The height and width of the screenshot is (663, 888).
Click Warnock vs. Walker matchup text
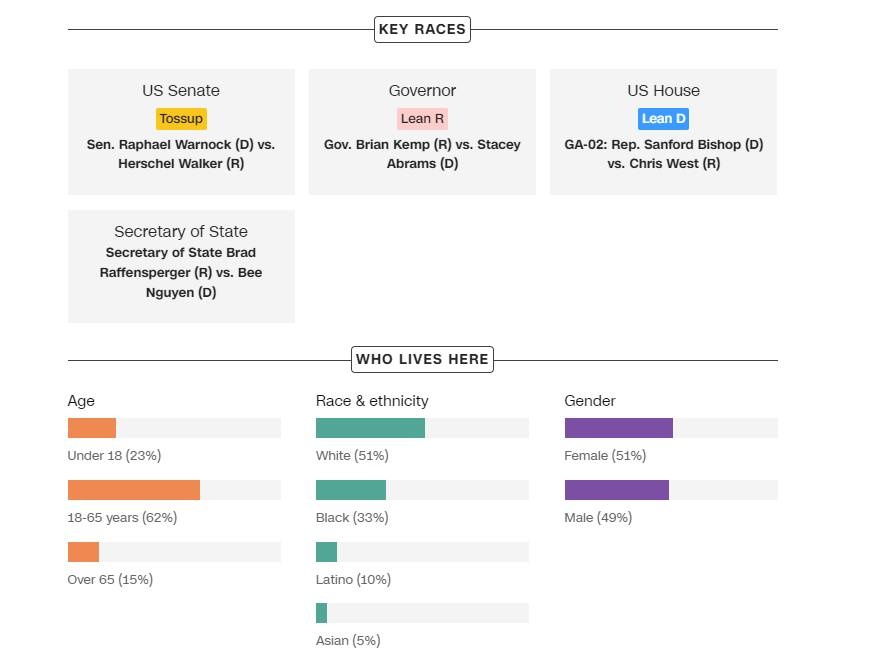point(181,154)
